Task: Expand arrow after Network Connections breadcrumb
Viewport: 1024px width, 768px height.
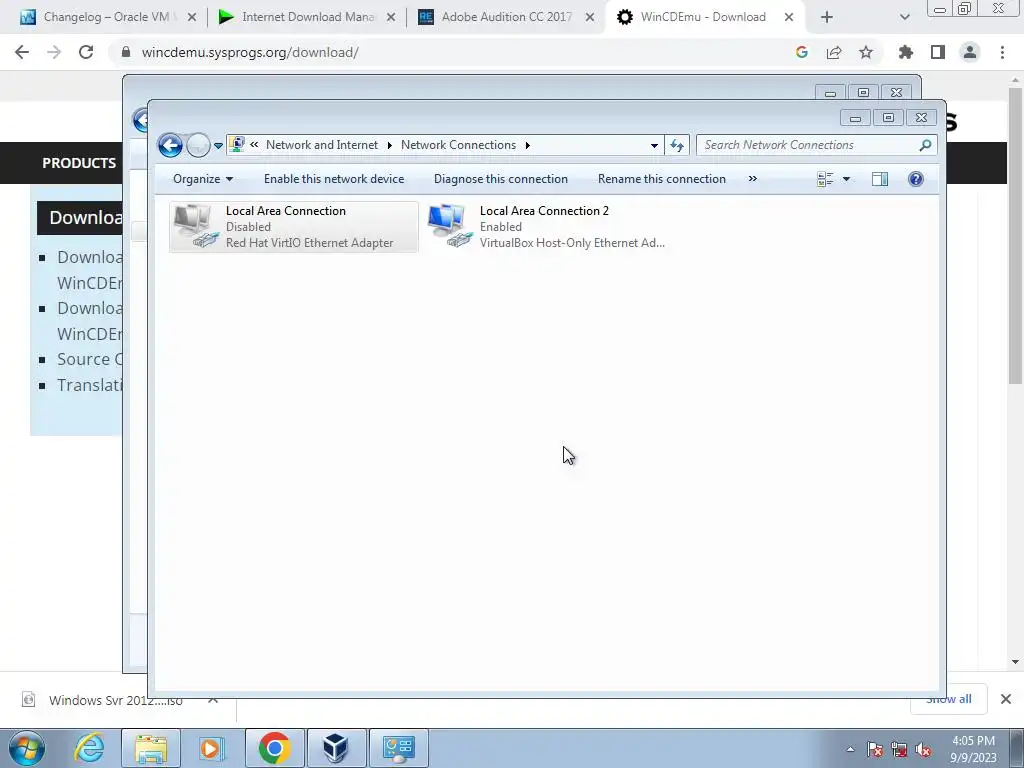Action: [528, 145]
